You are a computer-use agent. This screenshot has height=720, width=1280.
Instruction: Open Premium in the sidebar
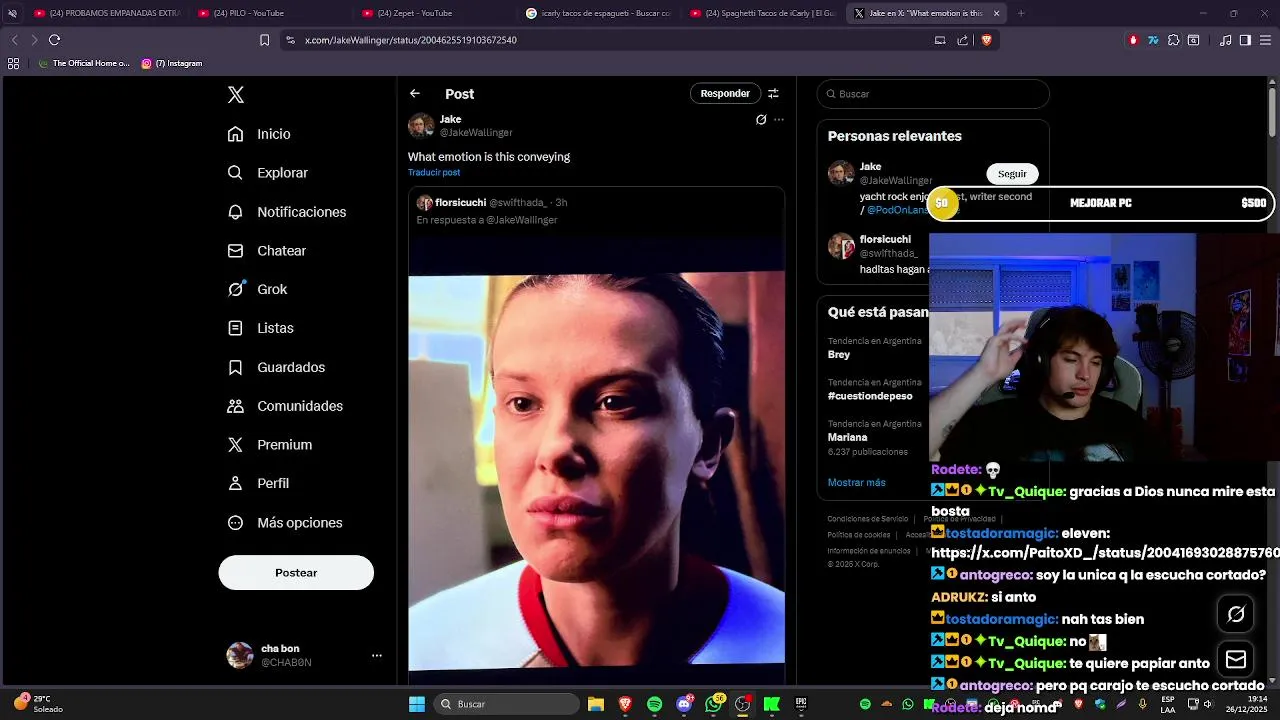(269, 445)
